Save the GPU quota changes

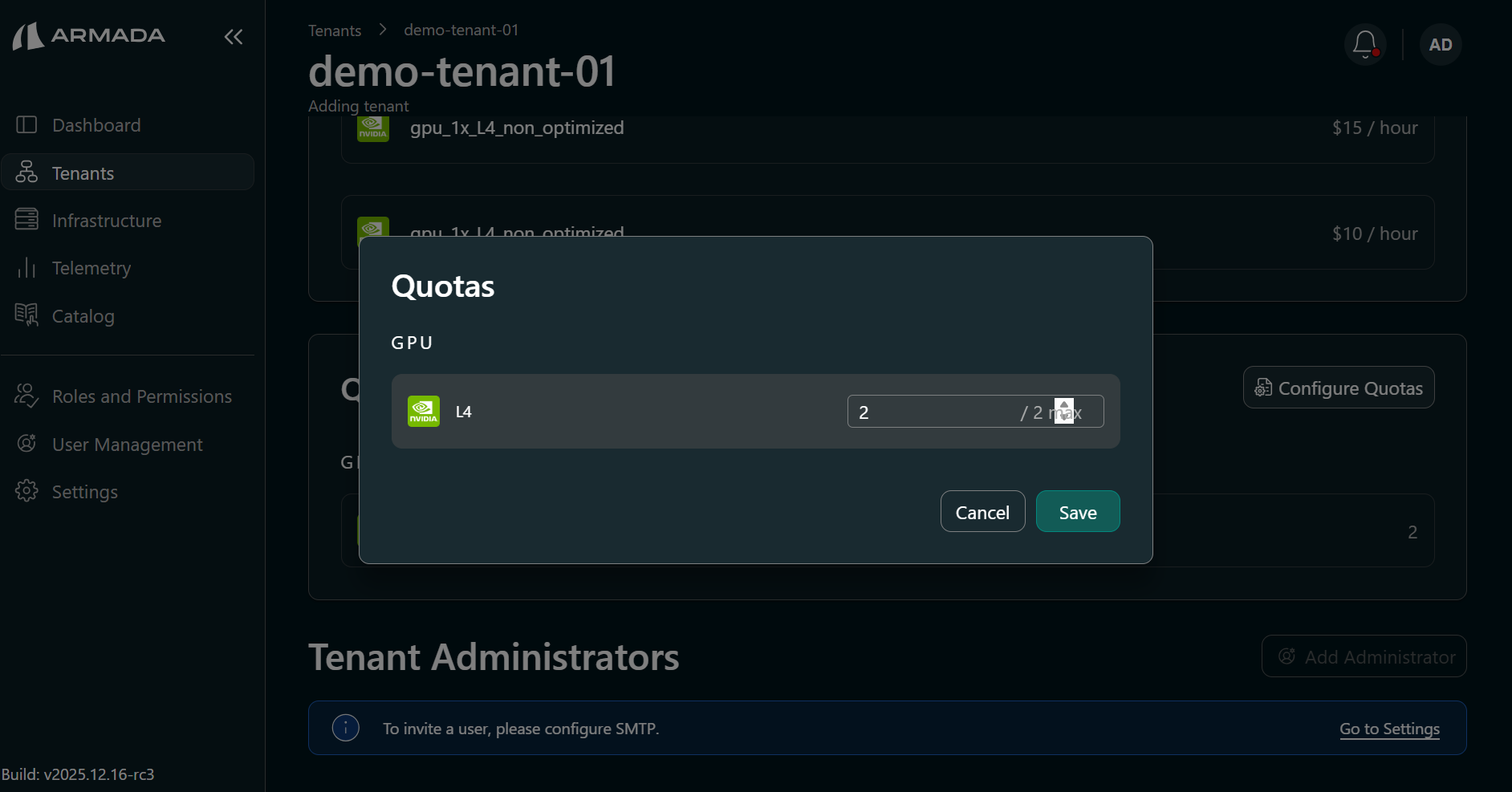click(1077, 511)
